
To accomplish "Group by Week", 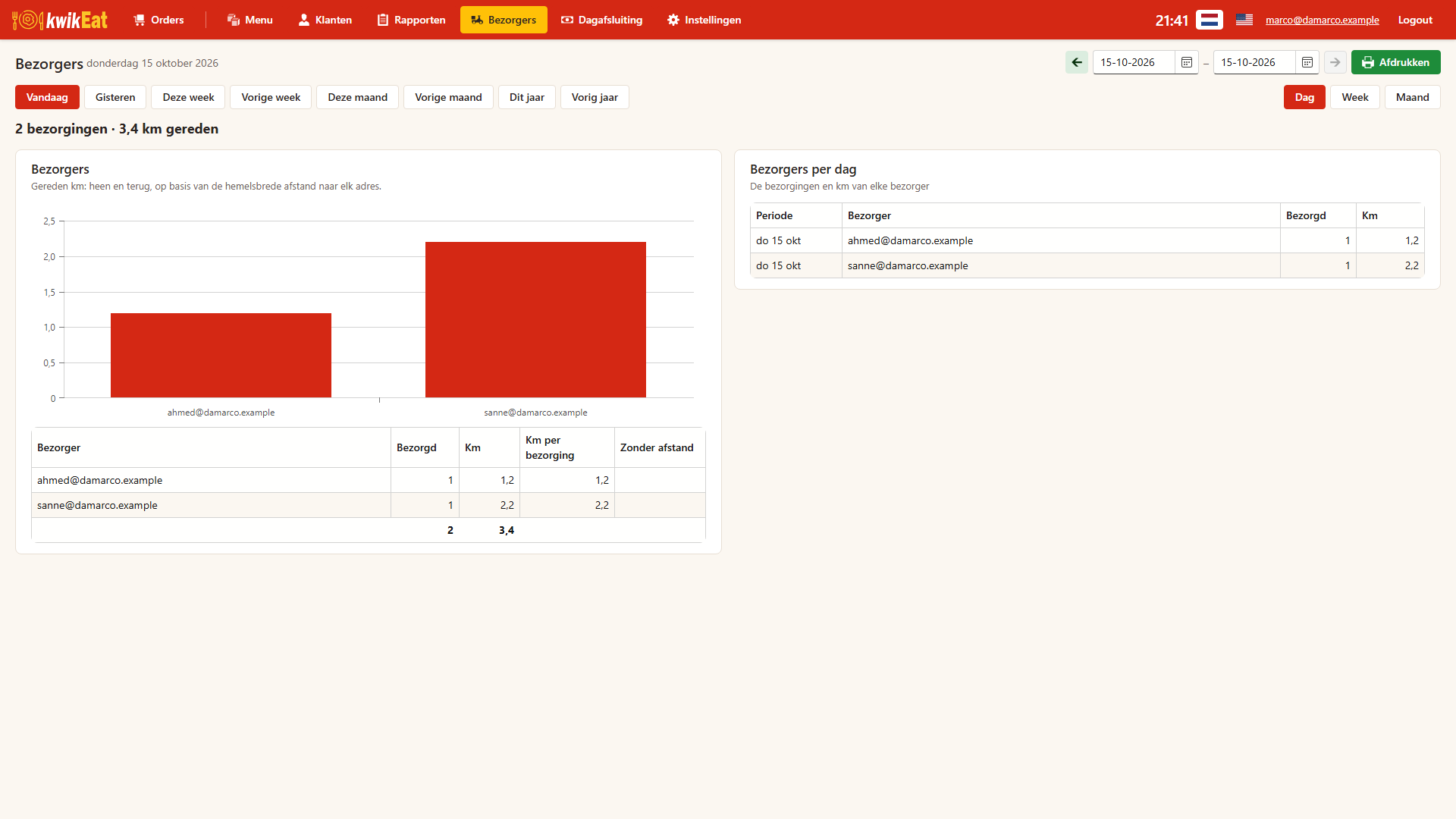I will 1355,97.
